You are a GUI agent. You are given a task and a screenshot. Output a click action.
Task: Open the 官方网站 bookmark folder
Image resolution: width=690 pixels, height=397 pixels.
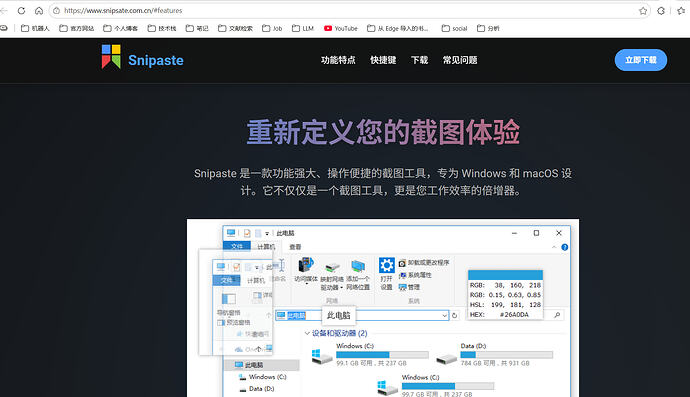[x=77, y=28]
